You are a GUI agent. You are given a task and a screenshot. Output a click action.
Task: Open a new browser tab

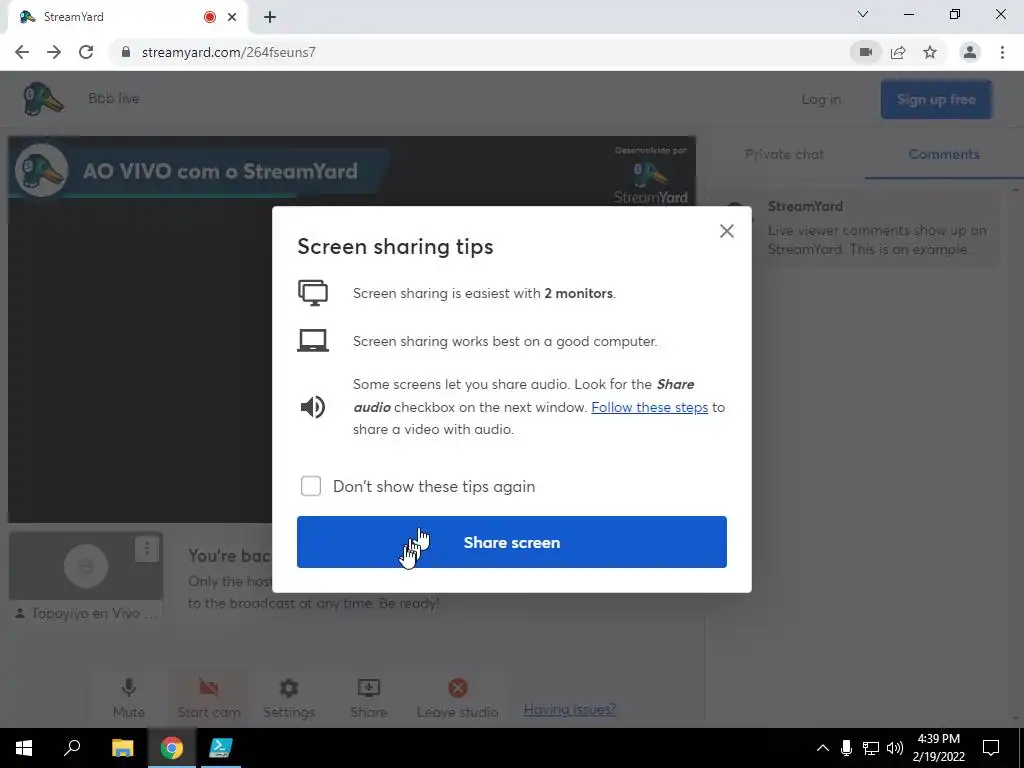(x=270, y=17)
